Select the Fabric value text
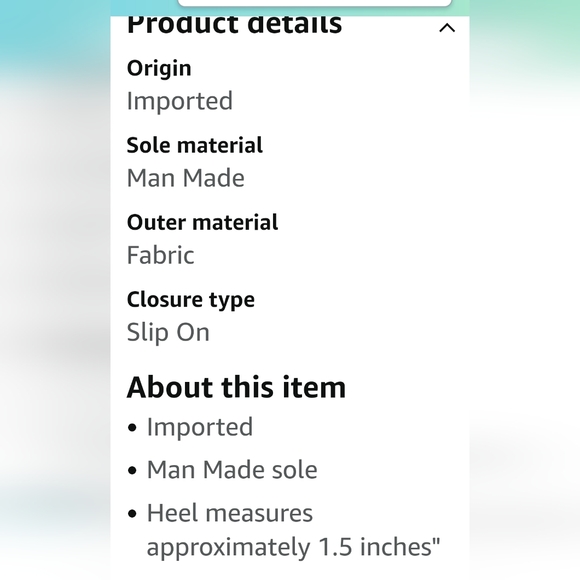Screen dimensions: 580x580 (x=161, y=255)
